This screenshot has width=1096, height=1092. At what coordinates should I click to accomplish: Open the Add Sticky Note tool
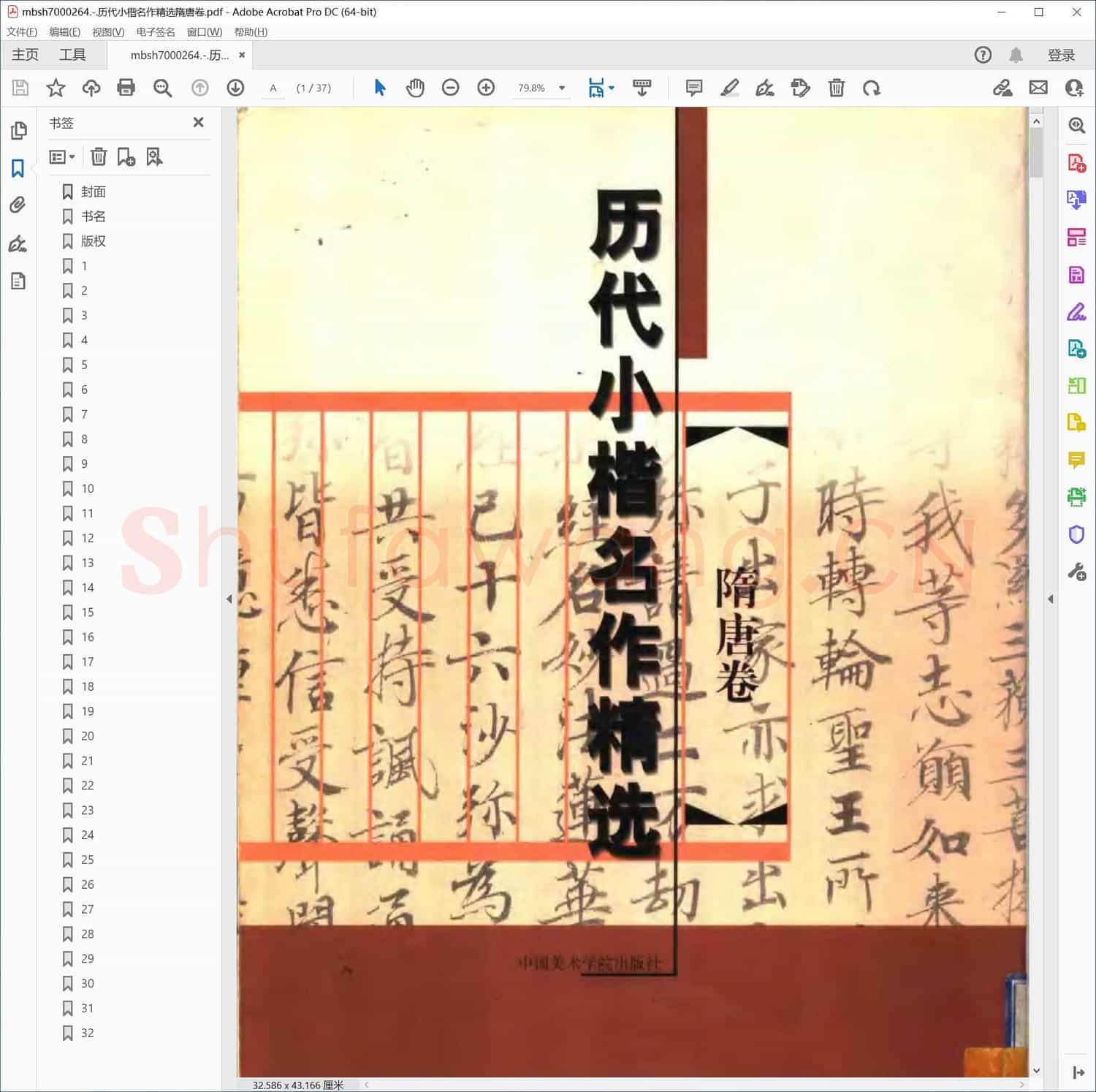(x=693, y=88)
